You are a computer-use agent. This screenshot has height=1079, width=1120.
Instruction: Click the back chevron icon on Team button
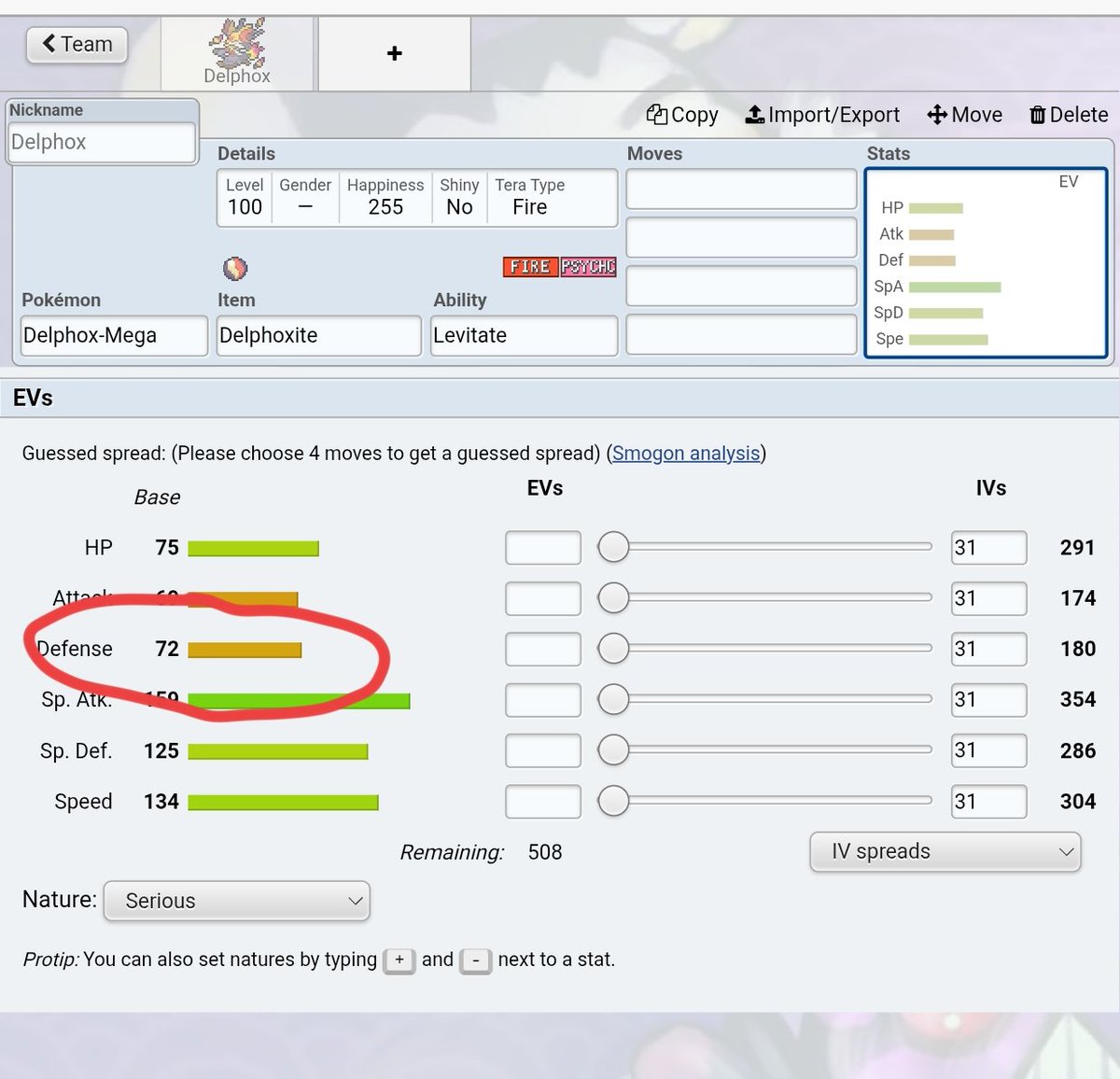pos(49,44)
